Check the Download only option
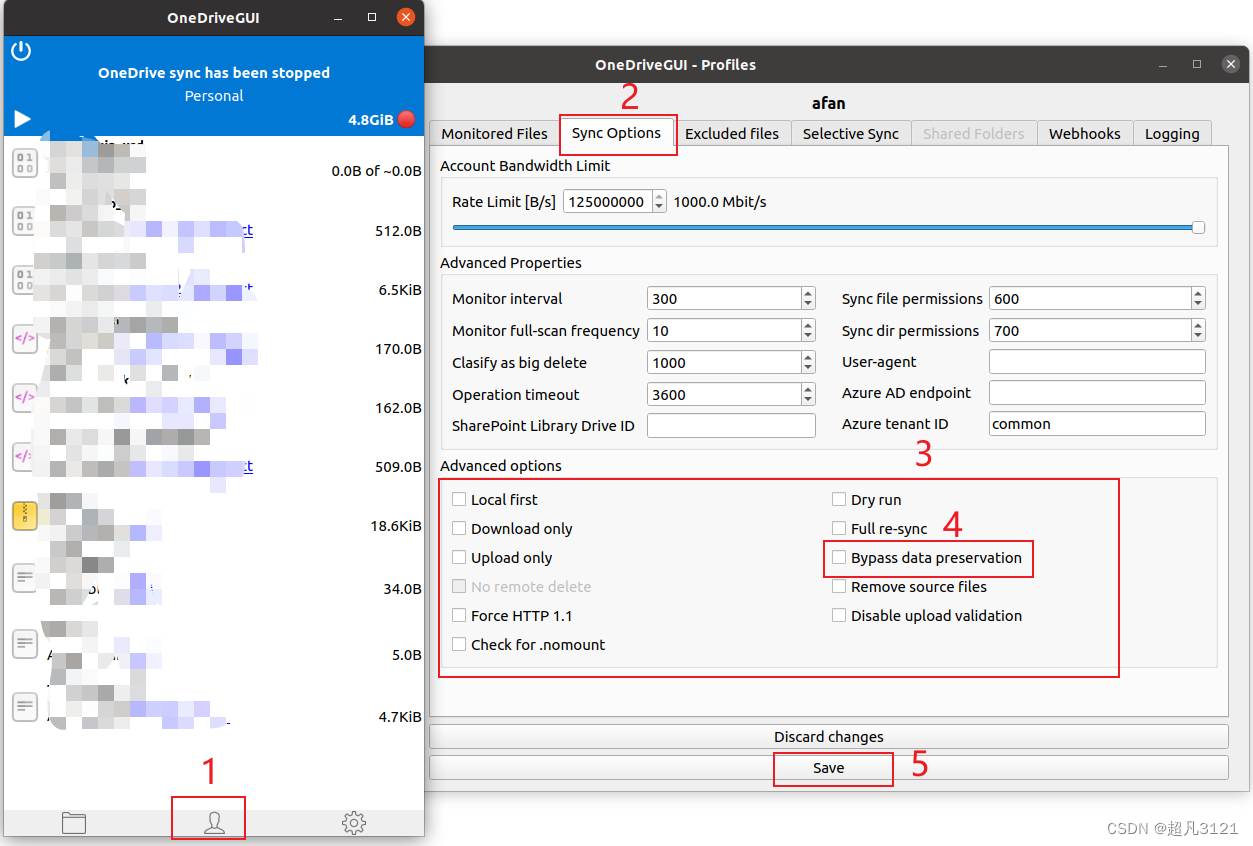This screenshot has height=846, width=1253. coord(459,528)
